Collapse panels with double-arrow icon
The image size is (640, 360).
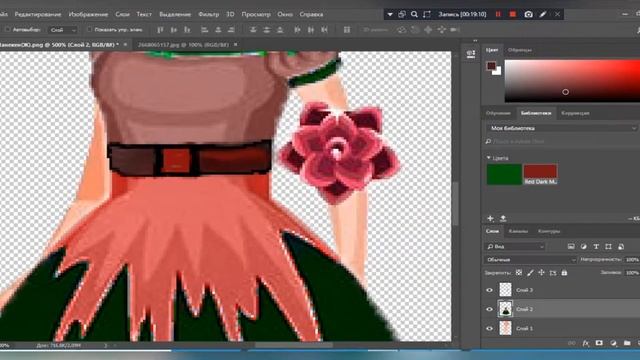[x=475, y=41]
